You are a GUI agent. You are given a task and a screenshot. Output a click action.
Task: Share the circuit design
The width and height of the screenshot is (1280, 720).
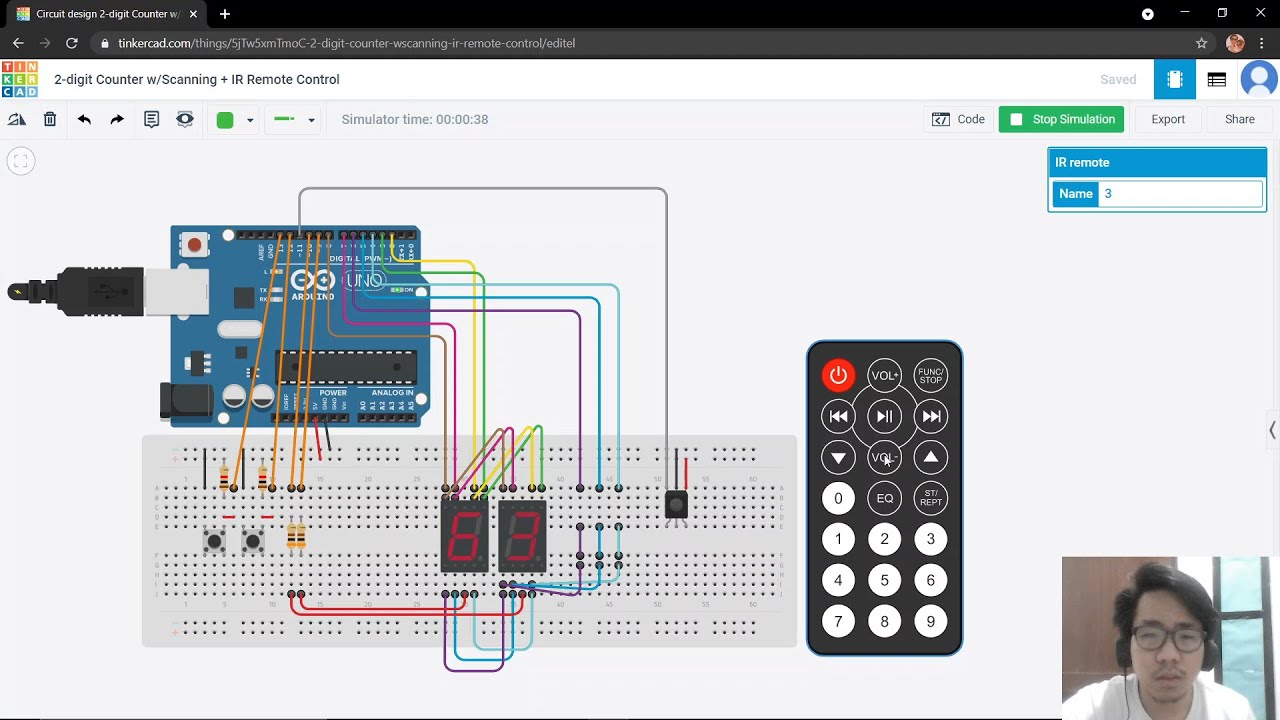pos(1240,119)
